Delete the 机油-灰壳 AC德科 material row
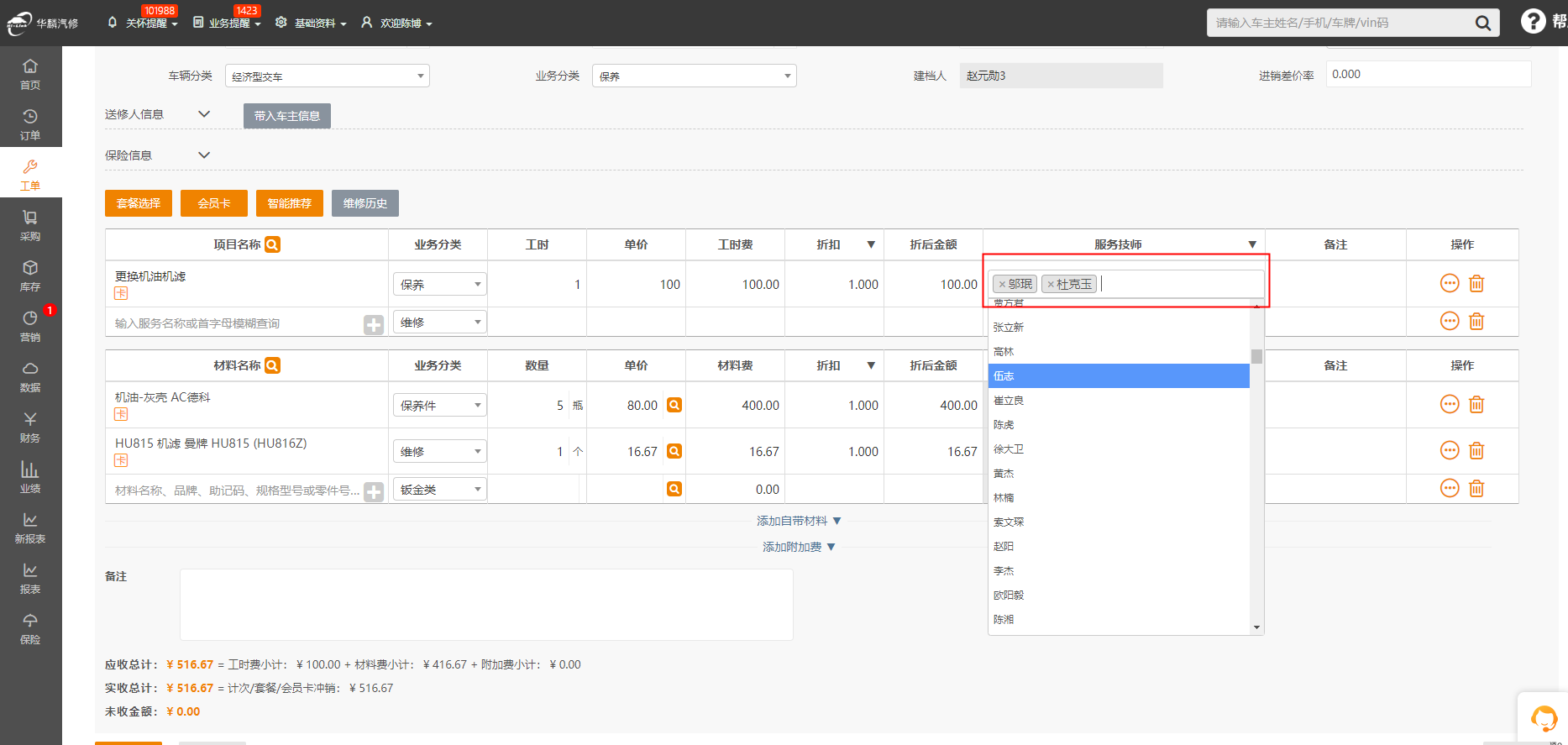This screenshot has width=1568, height=745. [x=1476, y=405]
